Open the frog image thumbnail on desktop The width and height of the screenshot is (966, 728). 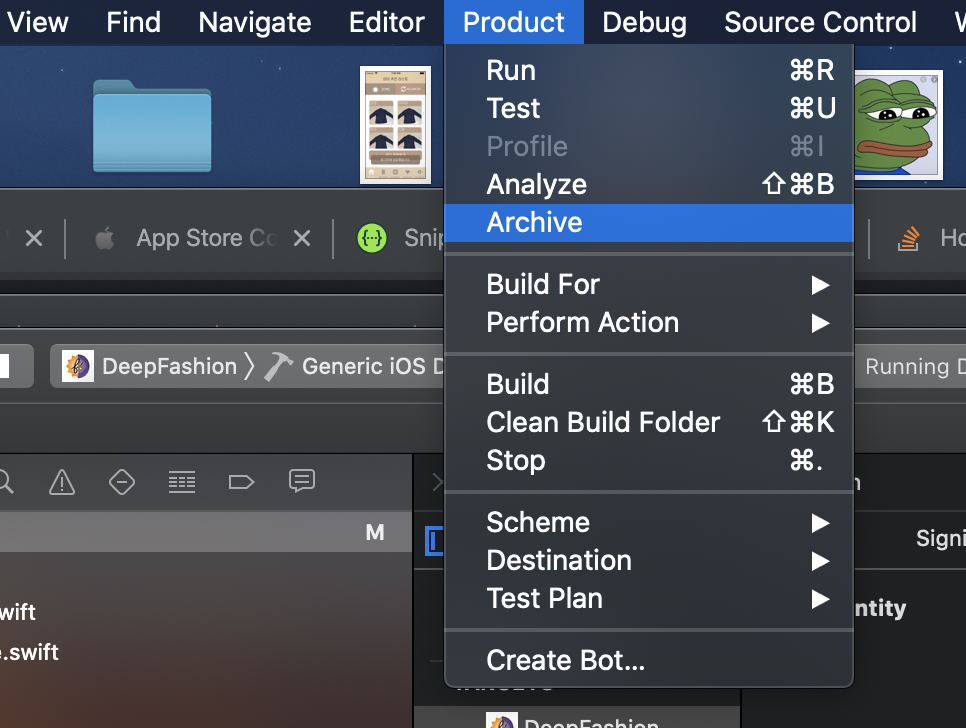pyautogui.click(x=898, y=125)
